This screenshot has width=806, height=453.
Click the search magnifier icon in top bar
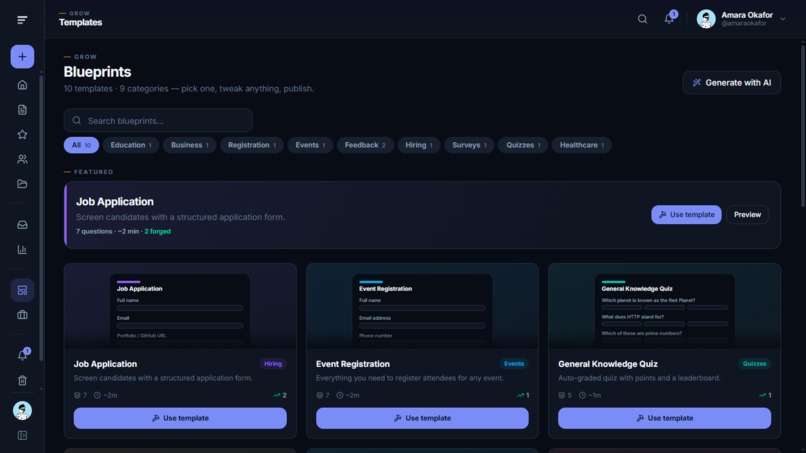coord(642,19)
